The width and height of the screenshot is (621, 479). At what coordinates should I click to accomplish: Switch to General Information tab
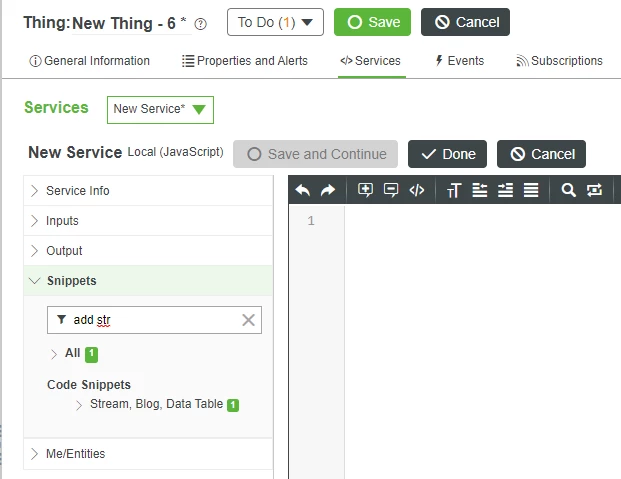coord(90,61)
